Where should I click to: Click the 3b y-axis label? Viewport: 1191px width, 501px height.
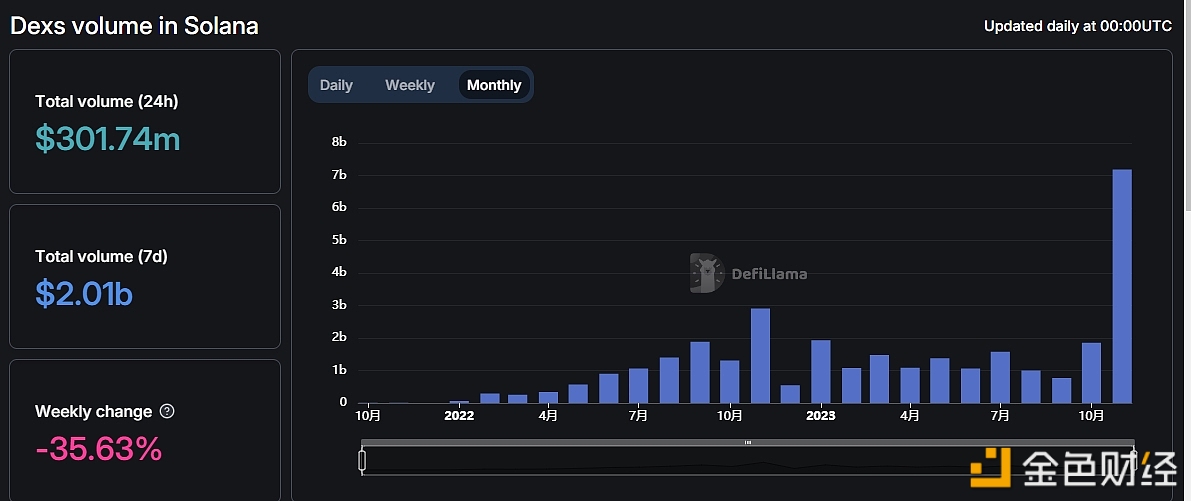339,305
